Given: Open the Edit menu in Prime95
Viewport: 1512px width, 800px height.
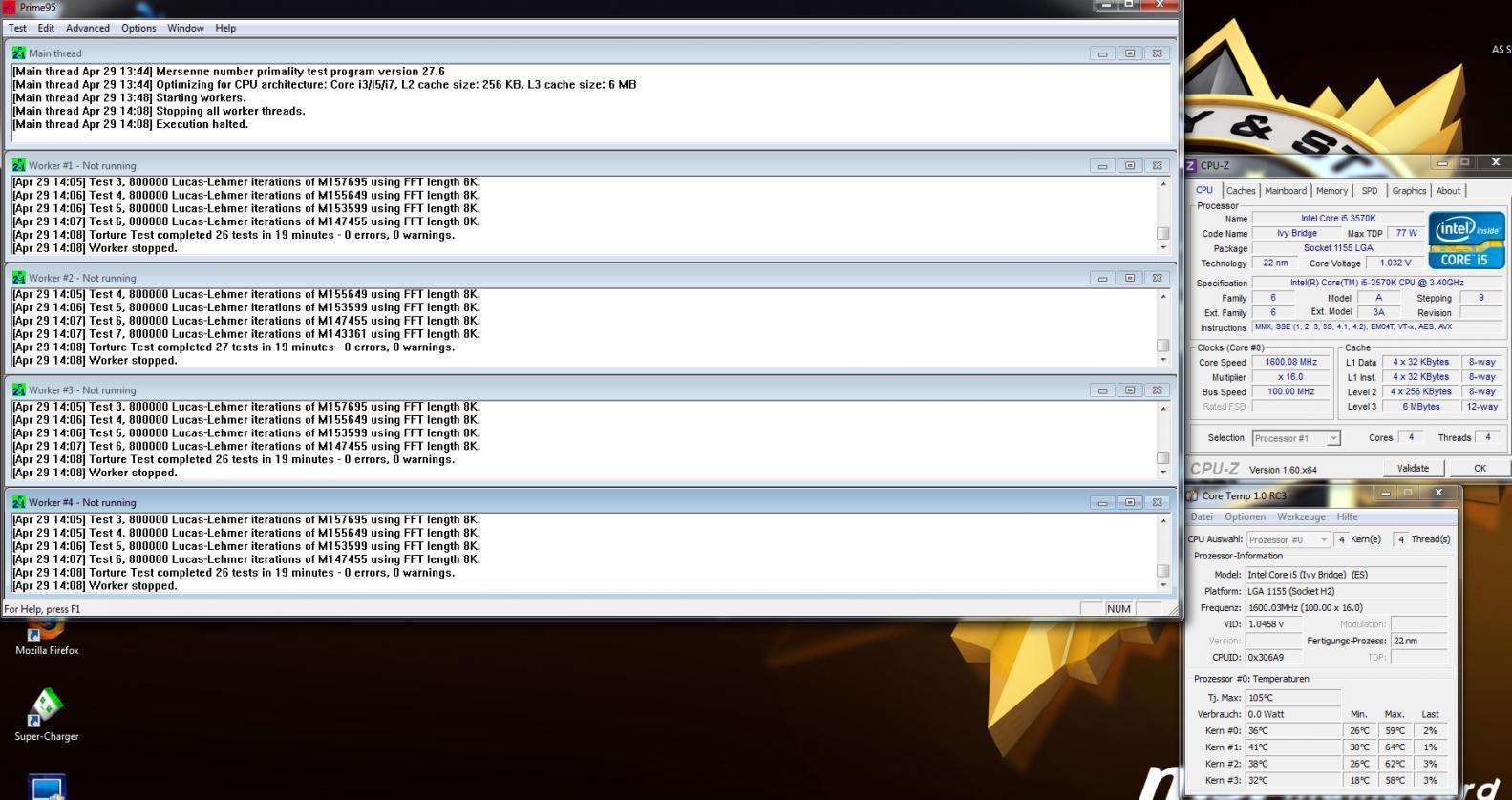Looking at the screenshot, I should click(46, 28).
